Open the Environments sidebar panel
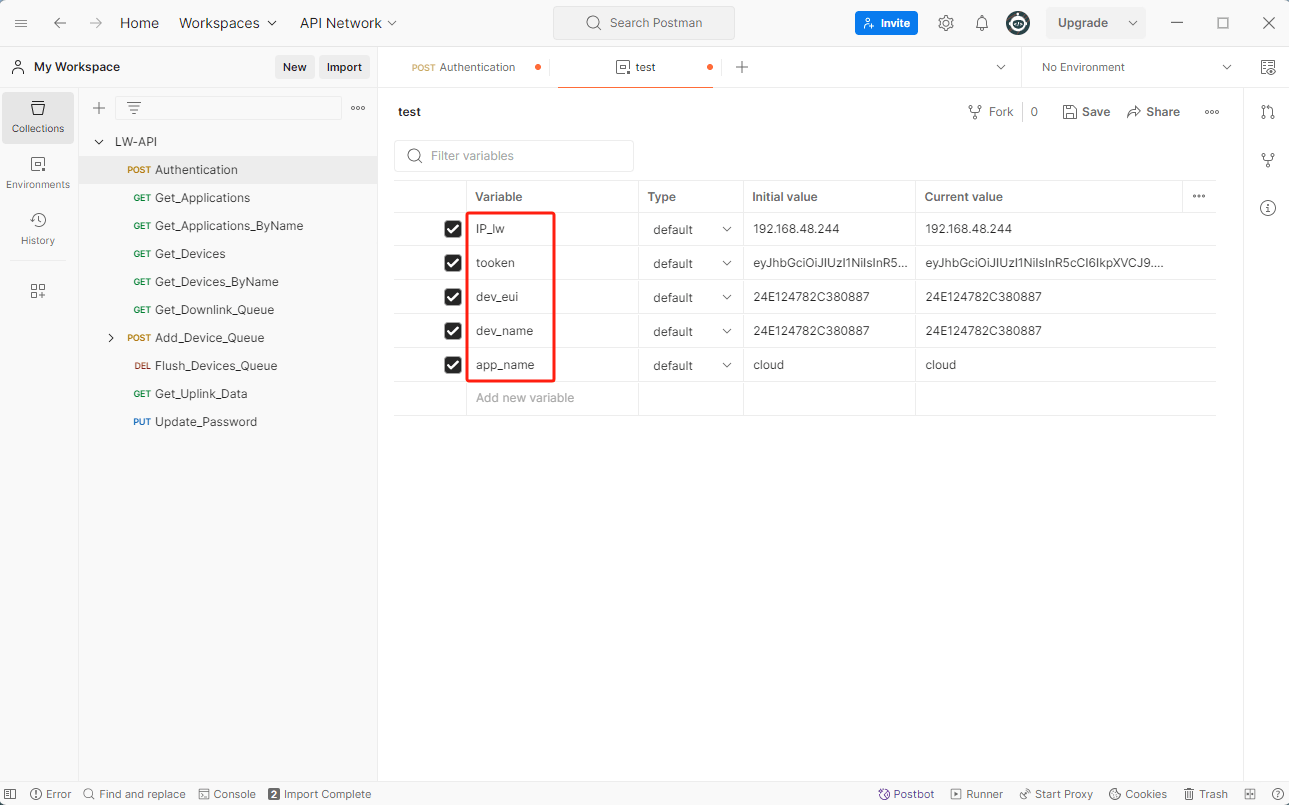1289x805 pixels. [x=38, y=173]
